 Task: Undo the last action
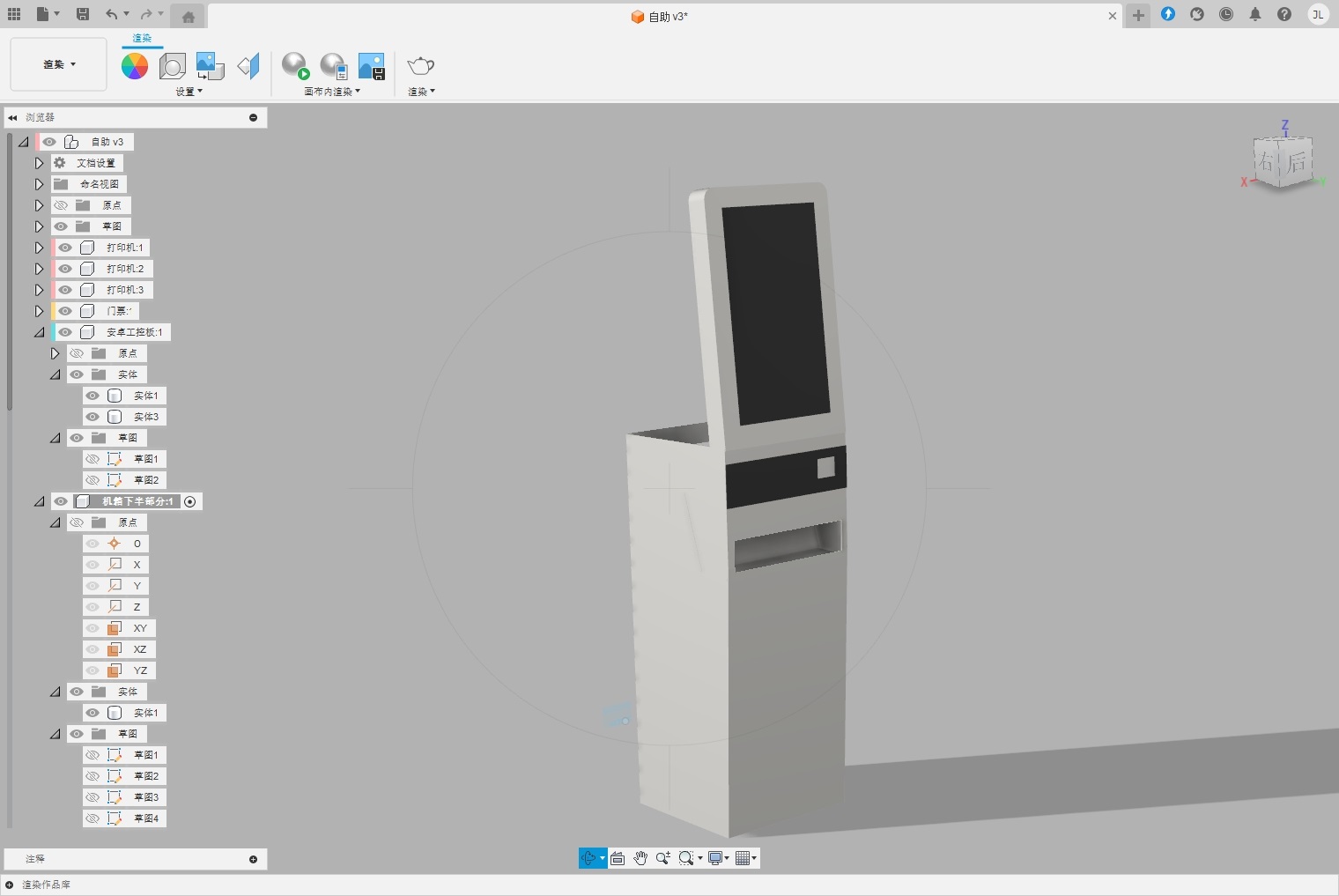pos(111,14)
